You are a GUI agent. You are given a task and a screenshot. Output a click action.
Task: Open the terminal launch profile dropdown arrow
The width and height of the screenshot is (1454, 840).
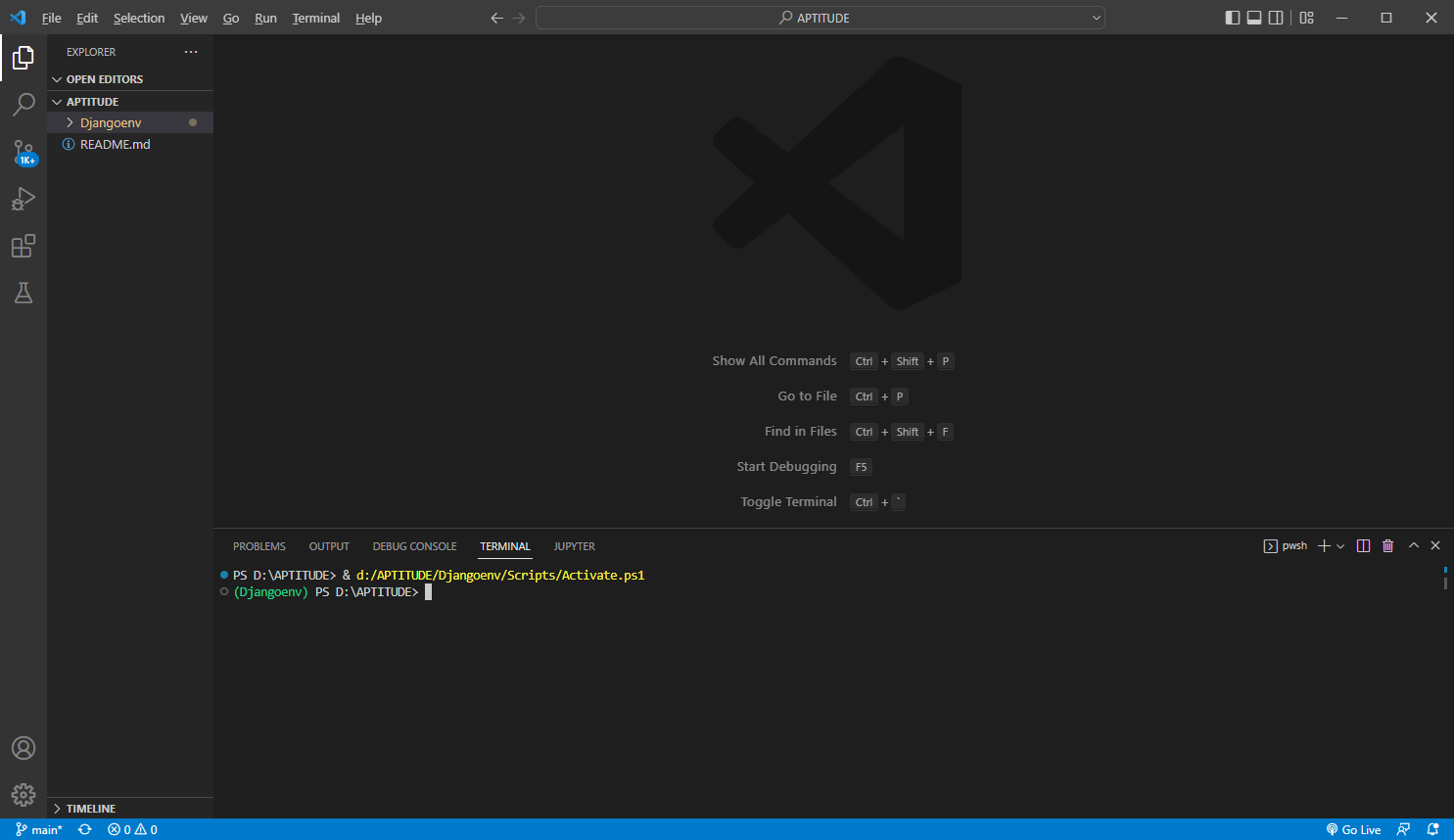(x=1340, y=546)
